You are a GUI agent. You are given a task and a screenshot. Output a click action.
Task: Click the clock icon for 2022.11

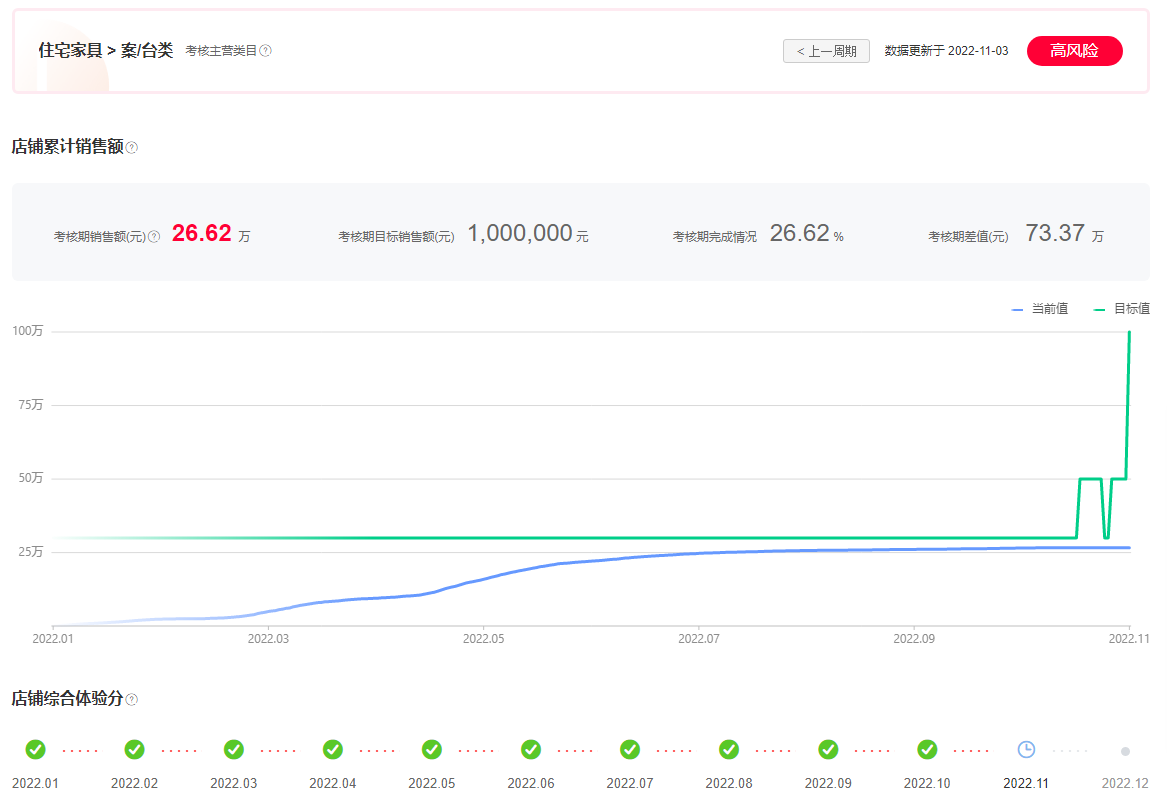1026,749
